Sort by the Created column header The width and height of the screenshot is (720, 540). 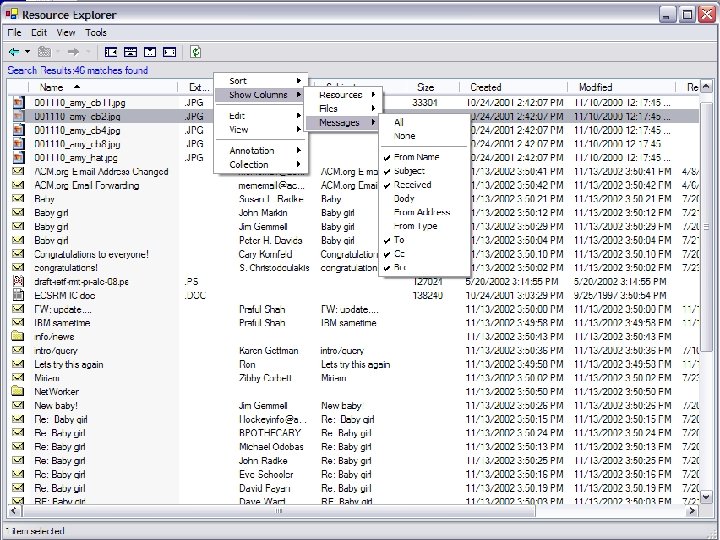click(513, 87)
